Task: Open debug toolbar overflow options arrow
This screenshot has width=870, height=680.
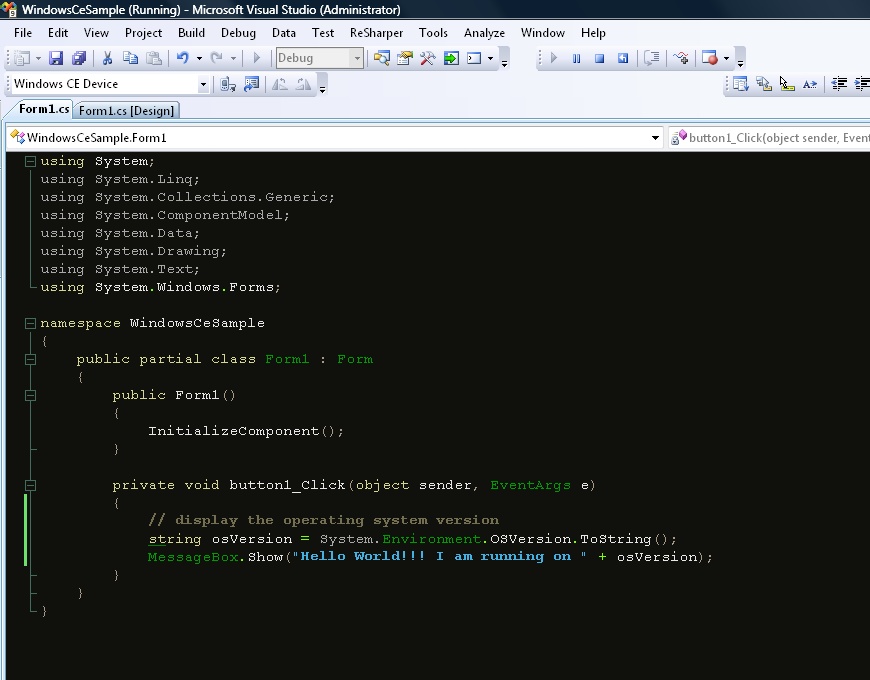Action: pyautogui.click(x=740, y=61)
